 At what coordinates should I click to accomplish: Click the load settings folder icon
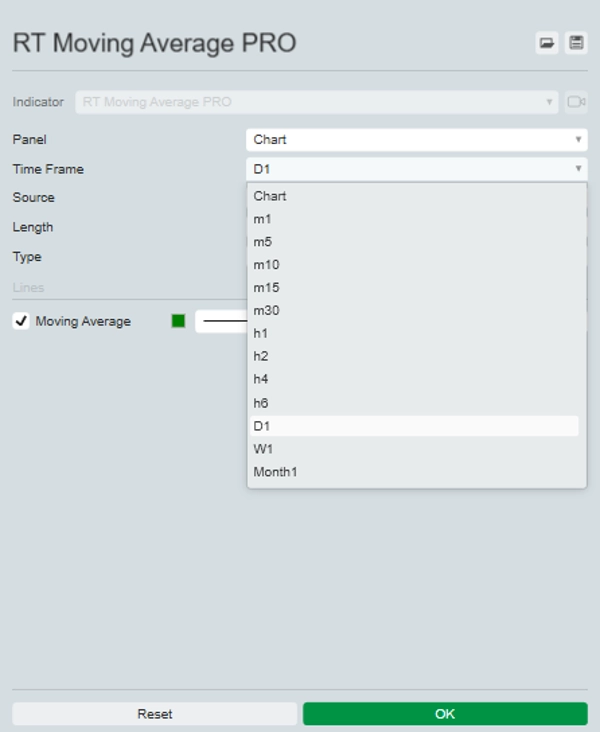coord(547,42)
